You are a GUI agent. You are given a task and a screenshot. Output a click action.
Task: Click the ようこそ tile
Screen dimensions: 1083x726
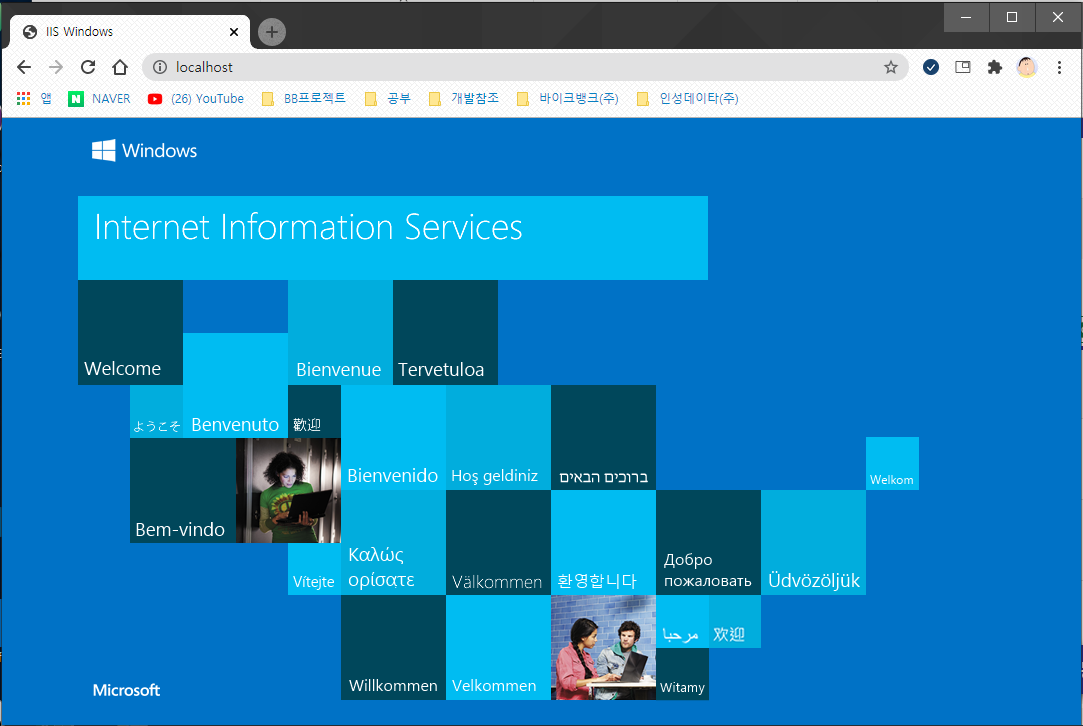157,412
